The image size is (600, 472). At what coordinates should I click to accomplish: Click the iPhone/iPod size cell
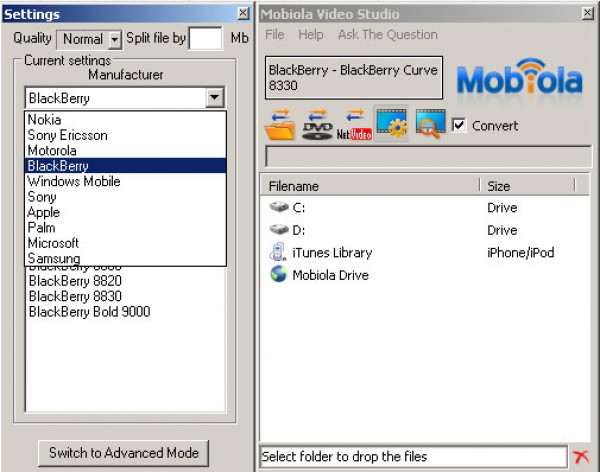click(520, 253)
